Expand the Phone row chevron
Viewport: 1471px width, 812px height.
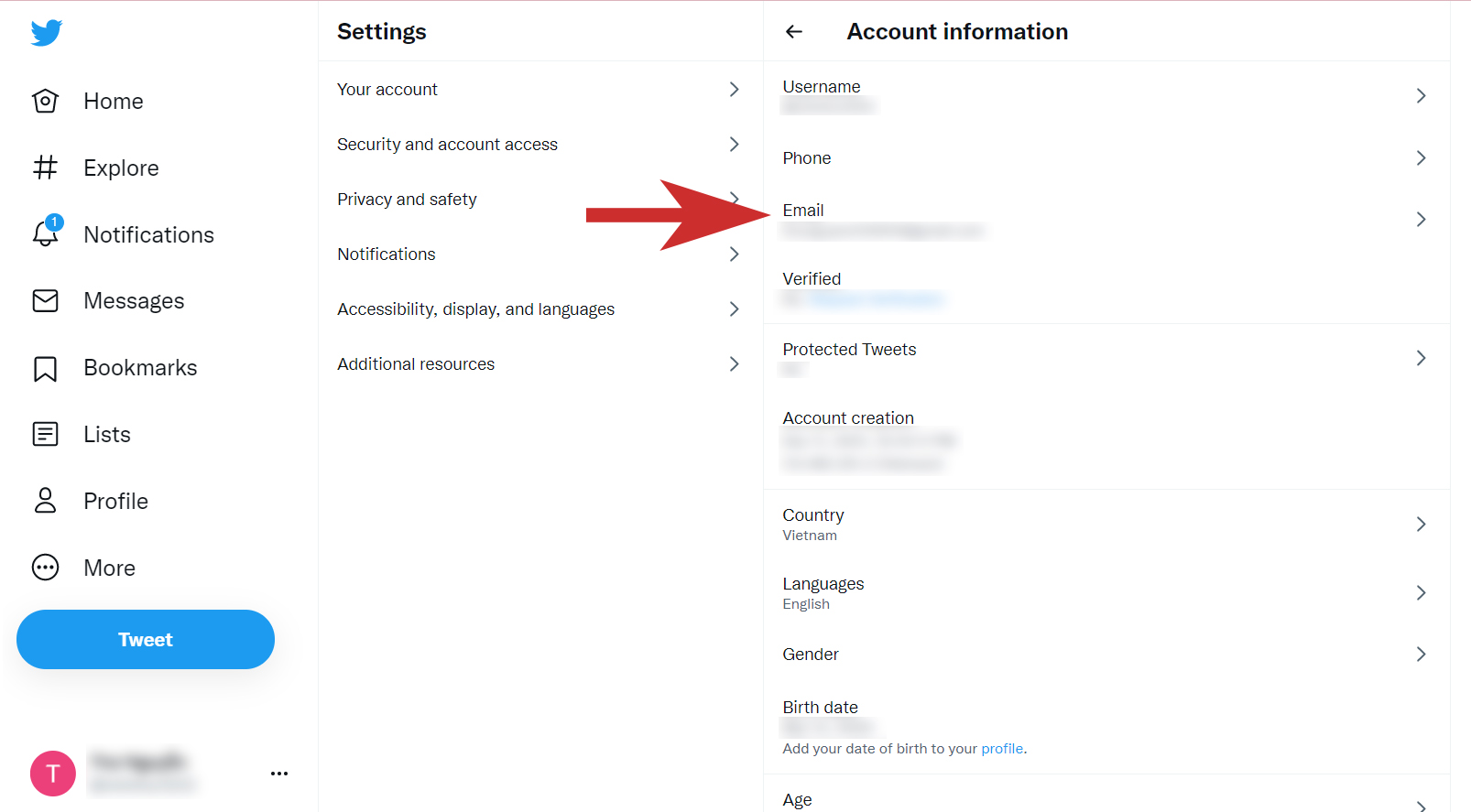pos(1421,157)
